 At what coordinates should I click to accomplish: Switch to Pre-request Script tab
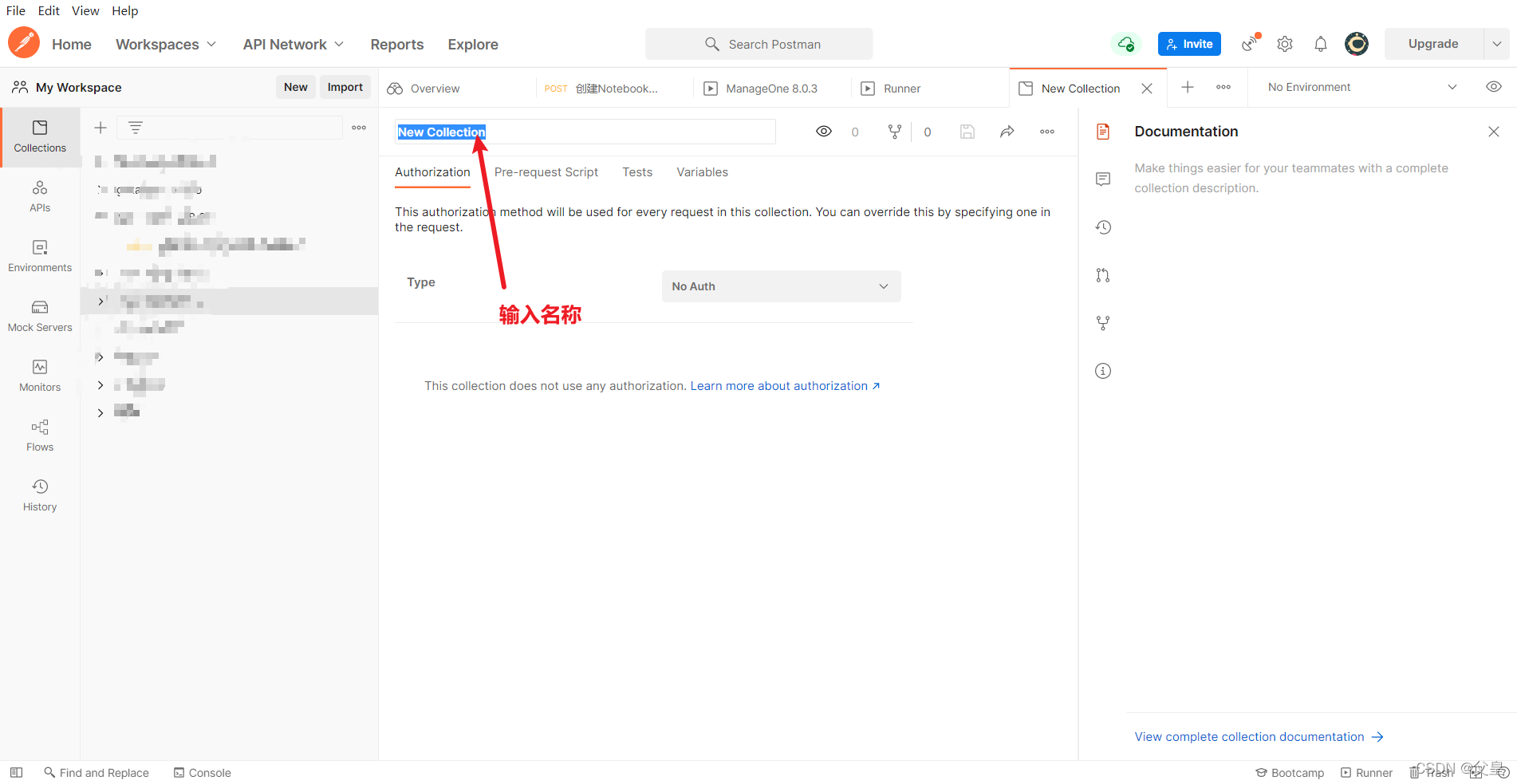[546, 172]
